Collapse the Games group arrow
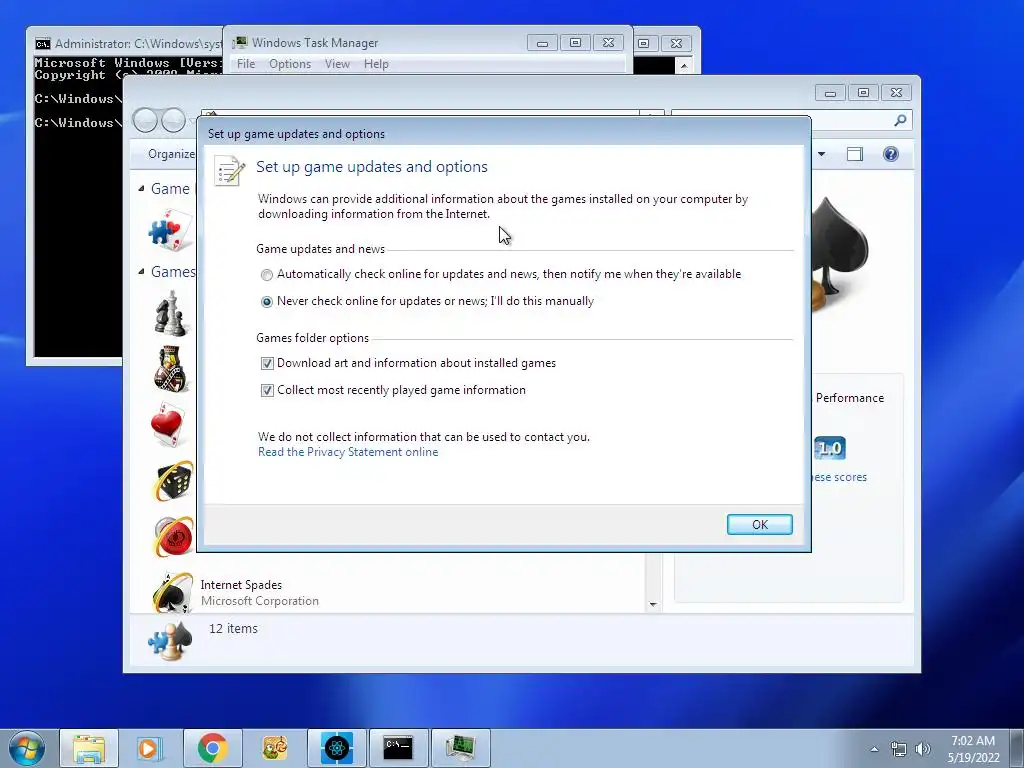The height and width of the screenshot is (768, 1024). 142,272
